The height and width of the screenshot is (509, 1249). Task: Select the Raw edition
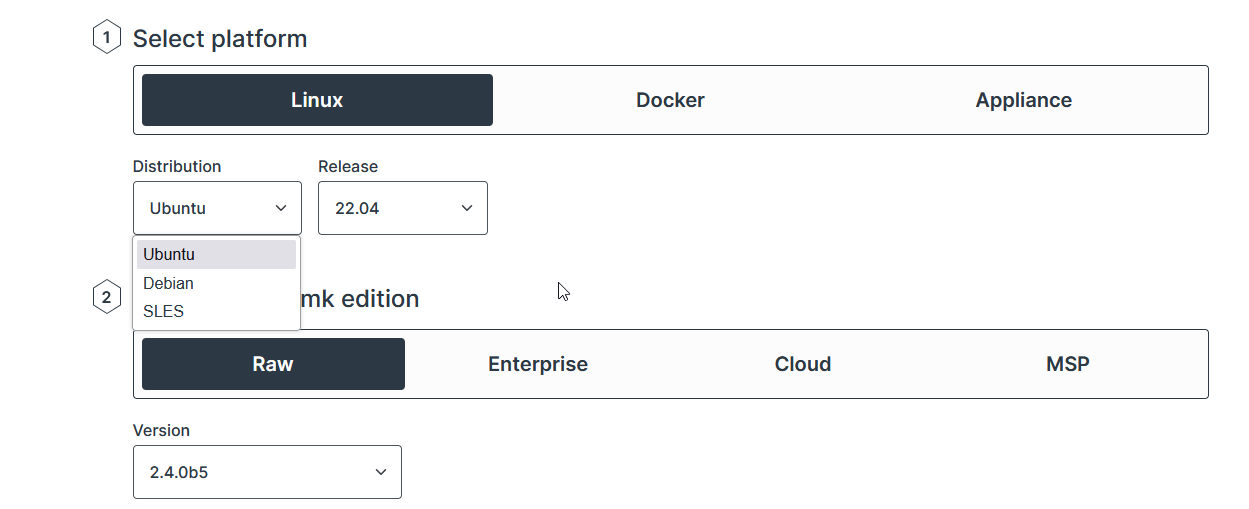[x=273, y=364]
